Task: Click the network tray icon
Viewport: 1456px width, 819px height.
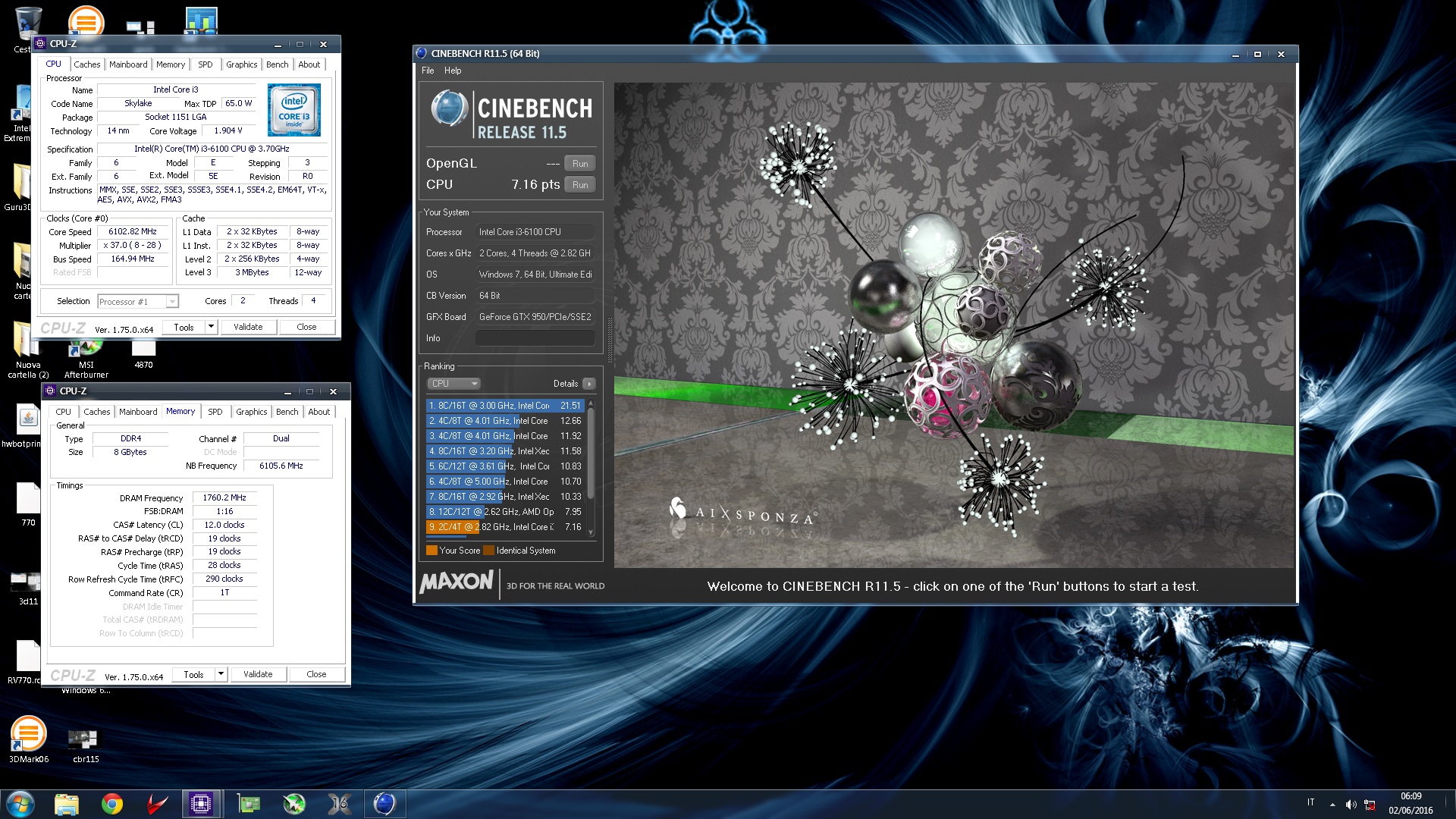Action: pyautogui.click(x=1370, y=805)
